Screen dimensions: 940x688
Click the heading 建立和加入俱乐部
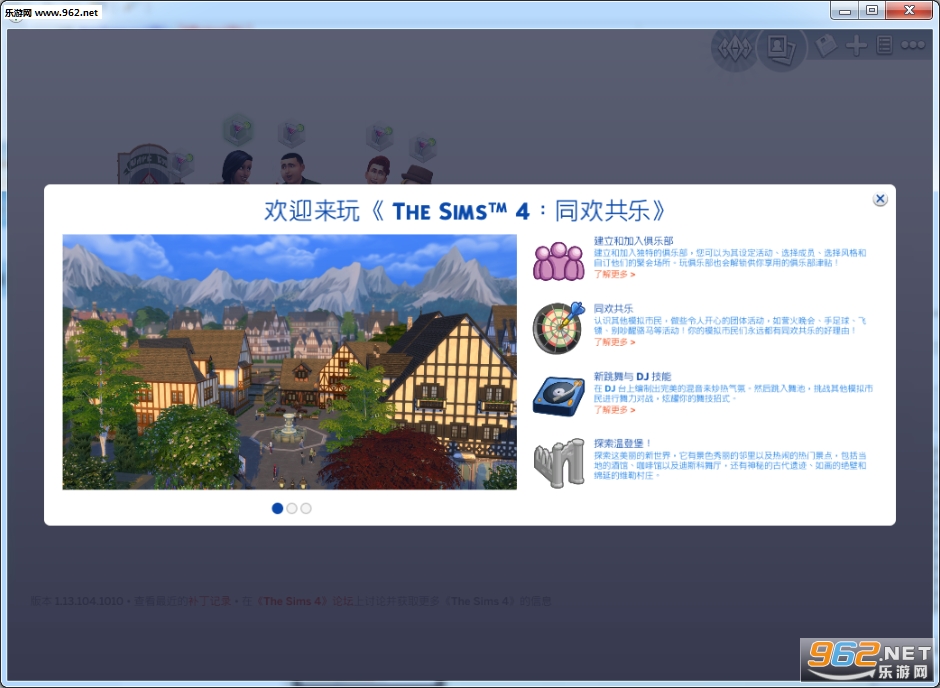(633, 240)
